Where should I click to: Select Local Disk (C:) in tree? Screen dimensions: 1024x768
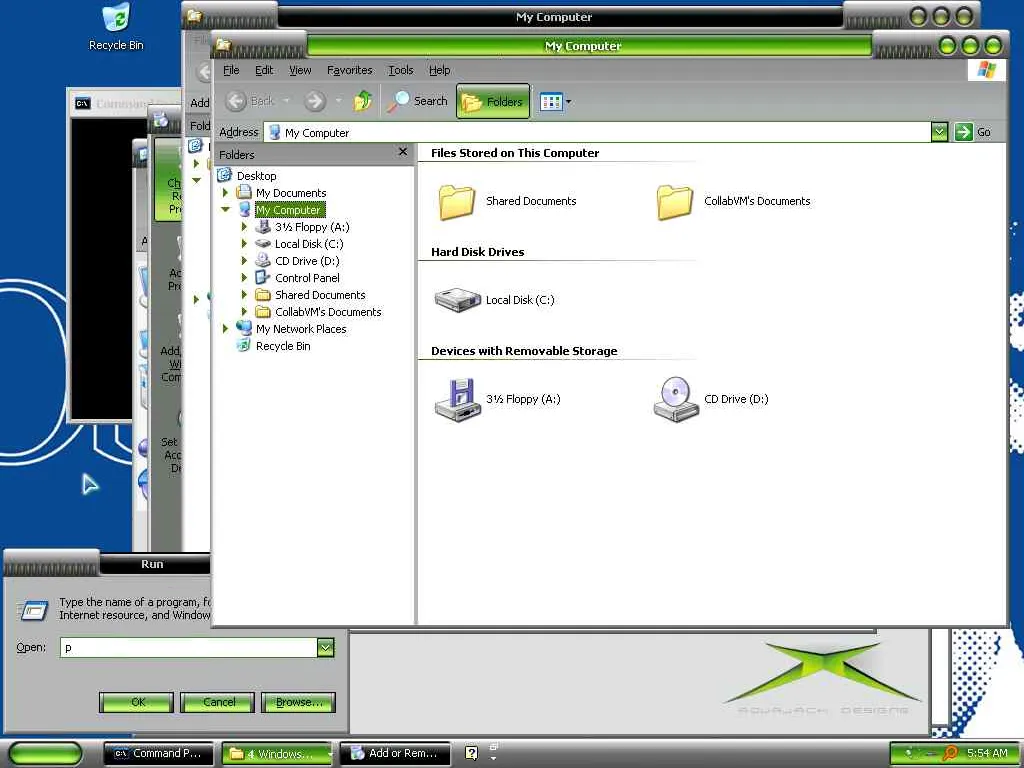pos(309,244)
